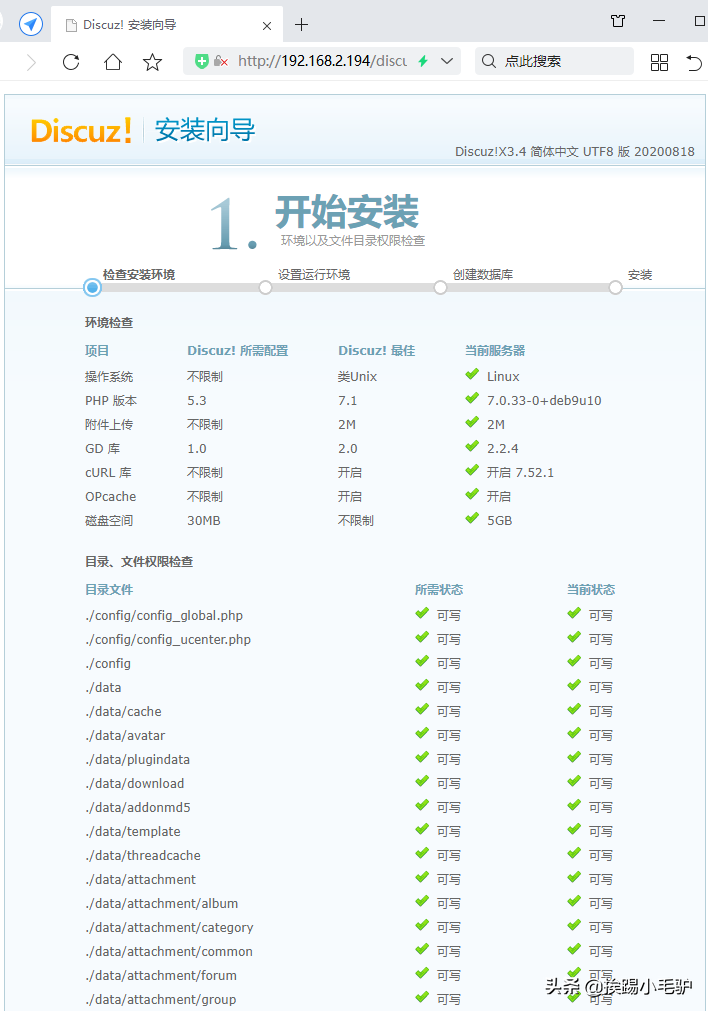Click the Discuz! logo
708x1011 pixels.
click(x=81, y=130)
